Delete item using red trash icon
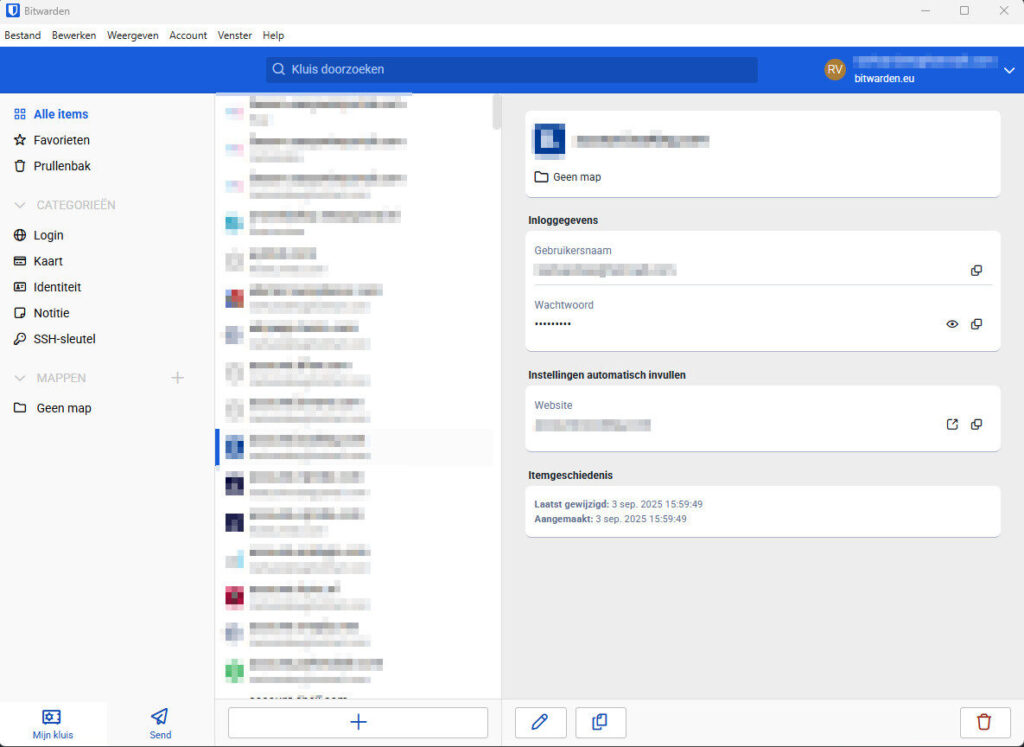 [984, 722]
